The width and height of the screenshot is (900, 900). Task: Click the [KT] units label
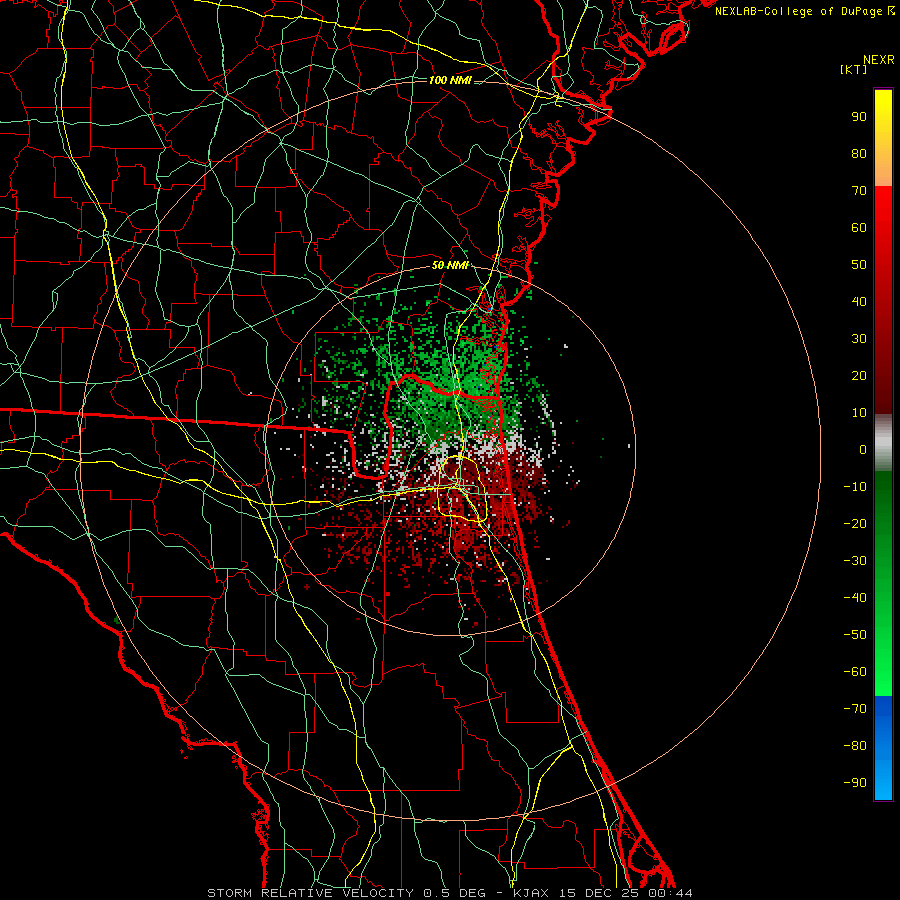coord(854,69)
